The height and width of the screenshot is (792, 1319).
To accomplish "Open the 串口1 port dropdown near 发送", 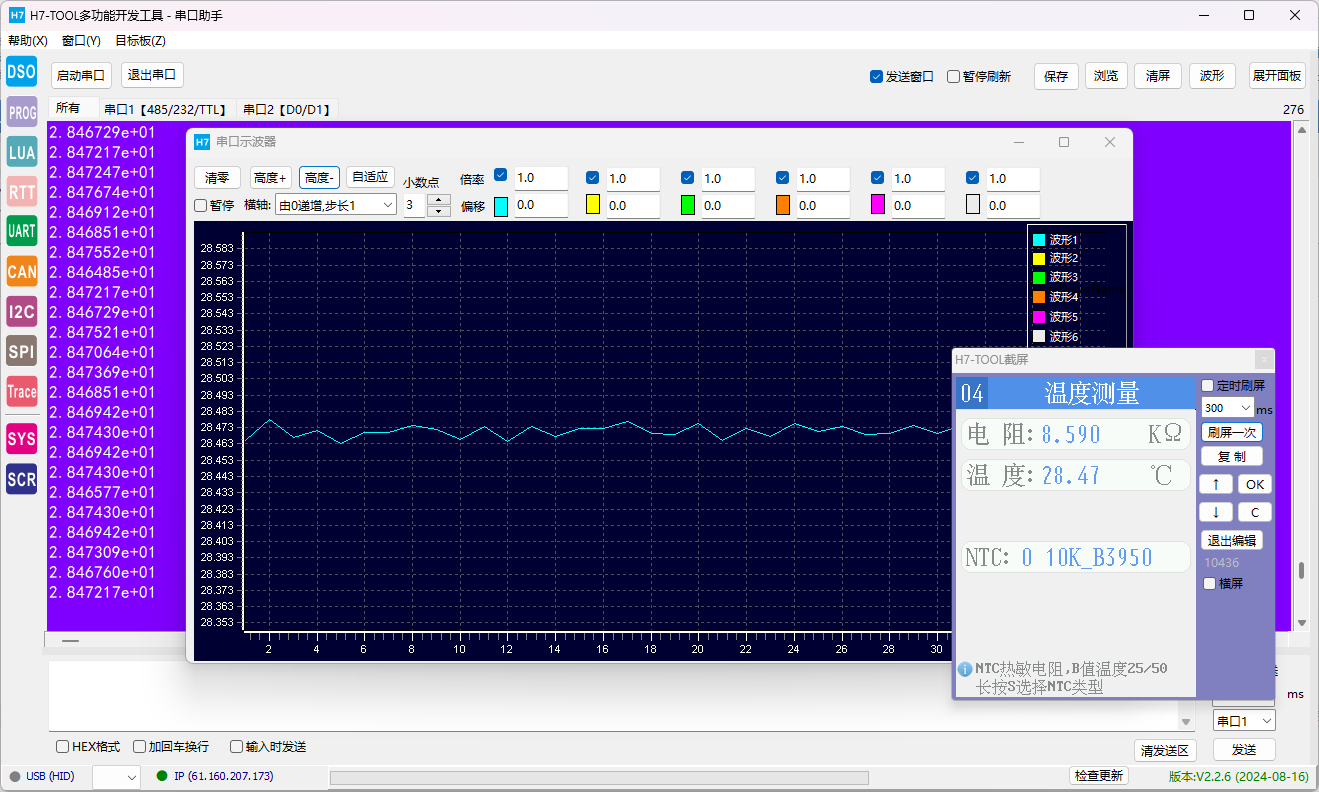I will [1244, 721].
